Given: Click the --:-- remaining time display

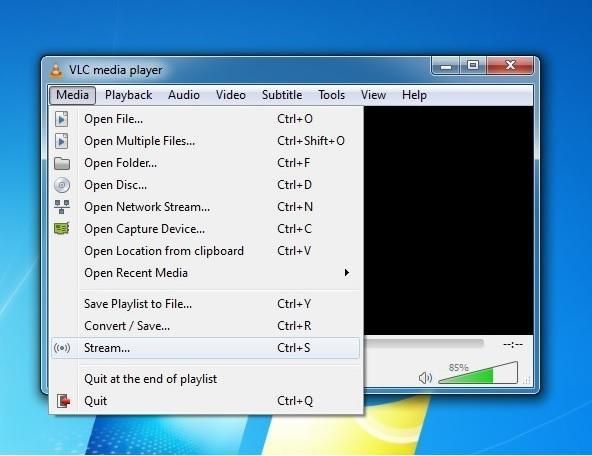Looking at the screenshot, I should pyautogui.click(x=513, y=344).
